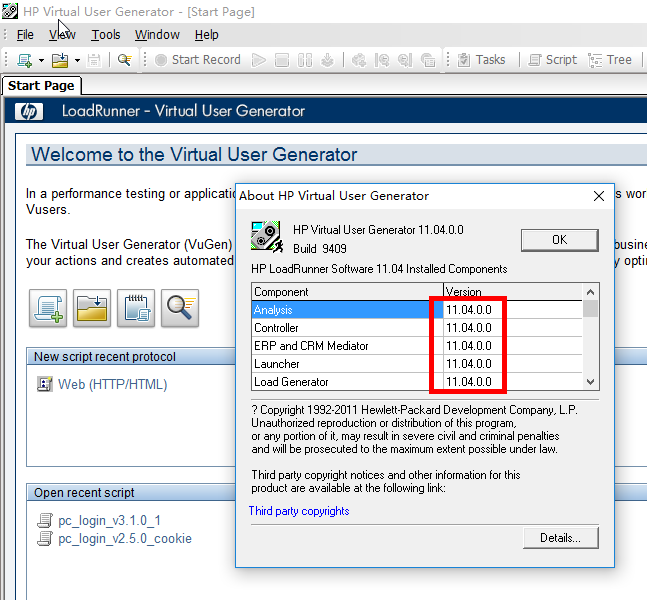Click the script icon beside pc_login_v2.5.0_cookie
647x600 pixels.
pyautogui.click(x=45, y=539)
